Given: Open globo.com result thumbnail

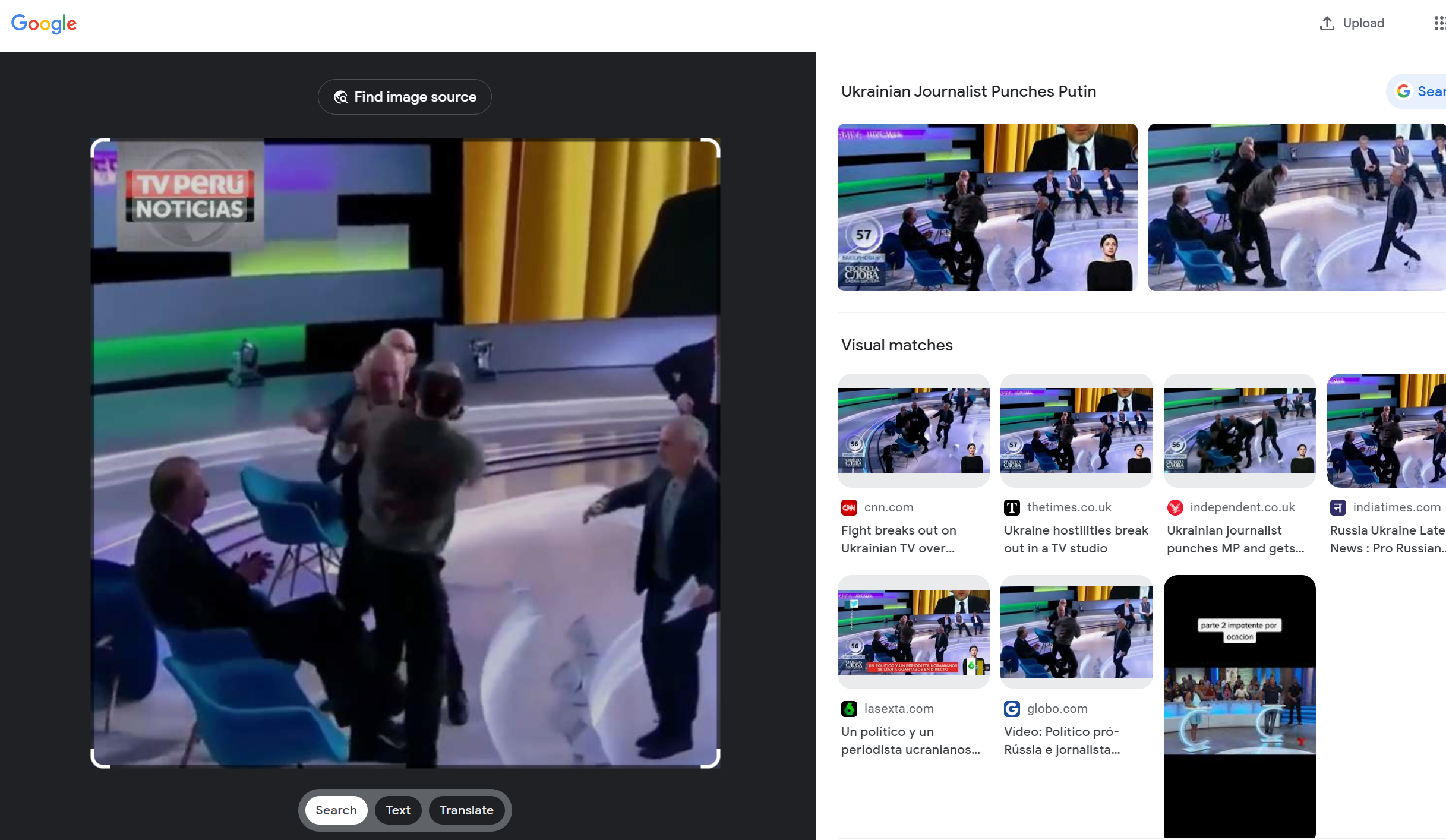Looking at the screenshot, I should pos(1076,632).
